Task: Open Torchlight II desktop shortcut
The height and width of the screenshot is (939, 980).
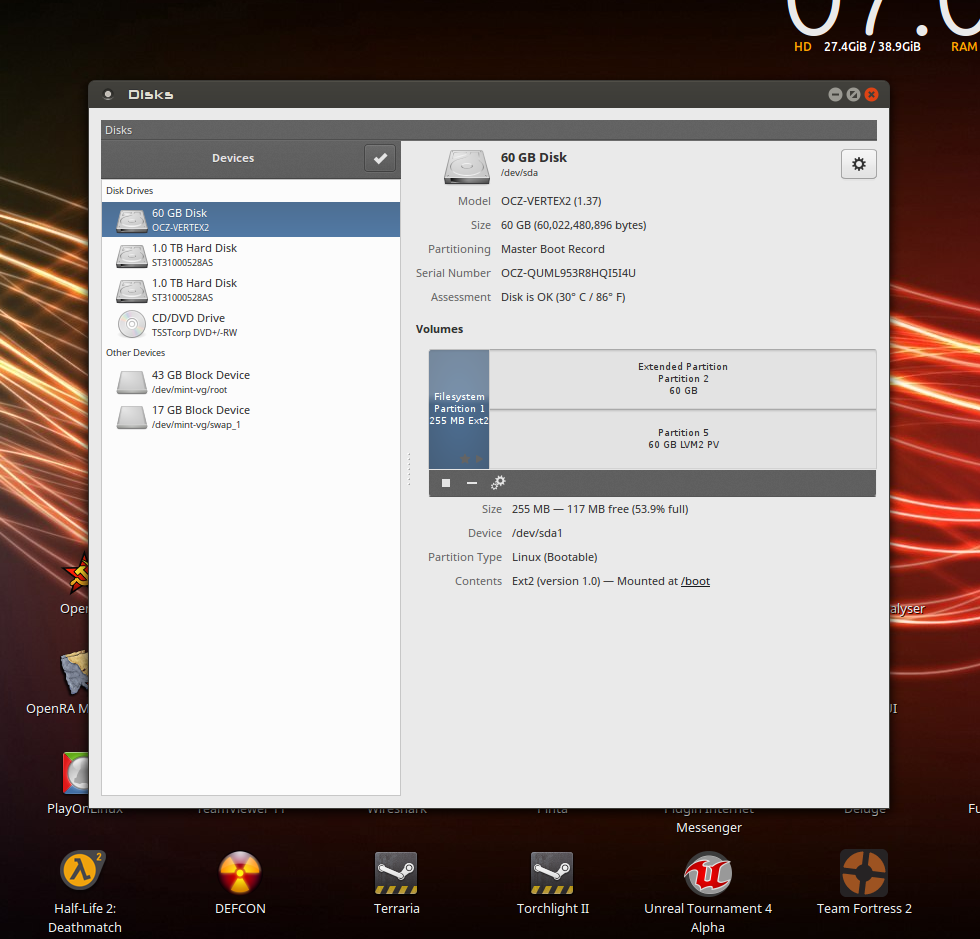Action: [x=552, y=873]
